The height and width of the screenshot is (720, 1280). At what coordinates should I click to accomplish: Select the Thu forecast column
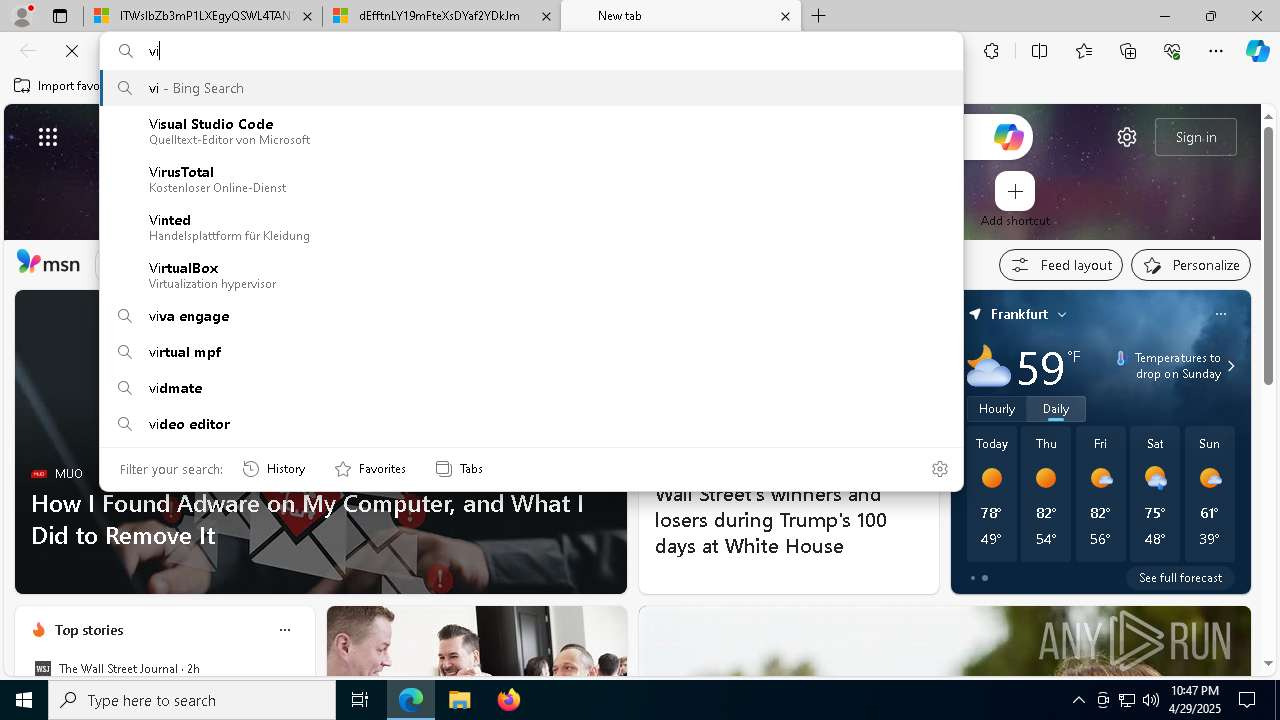click(1046, 495)
